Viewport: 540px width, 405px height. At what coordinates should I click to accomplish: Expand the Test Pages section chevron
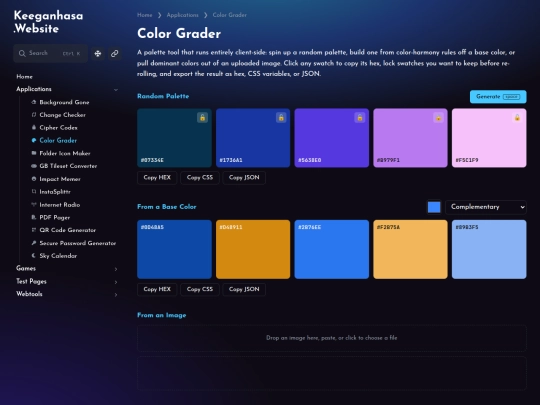coord(116,282)
